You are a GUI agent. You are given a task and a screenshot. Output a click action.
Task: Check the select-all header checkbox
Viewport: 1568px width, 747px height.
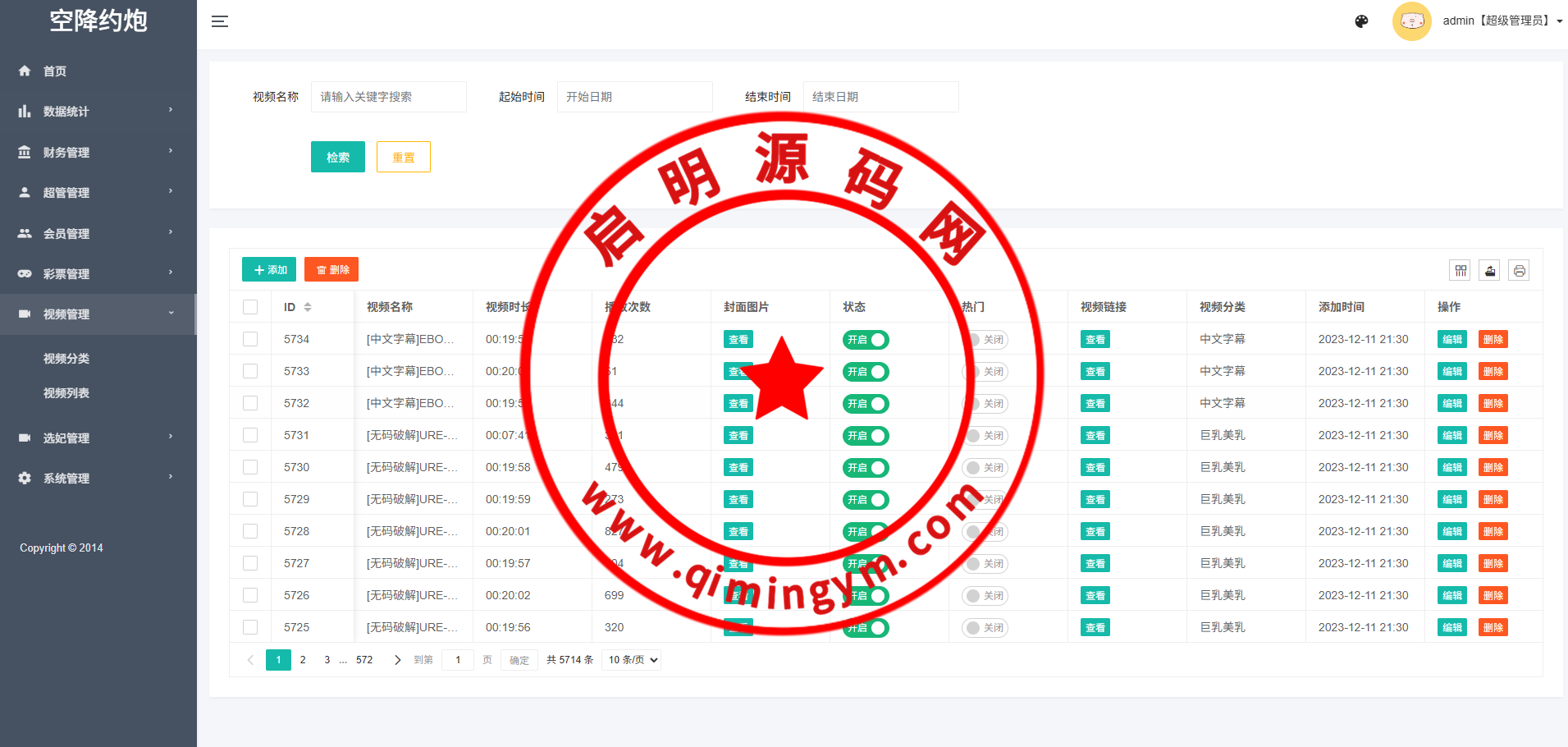pyautogui.click(x=250, y=307)
